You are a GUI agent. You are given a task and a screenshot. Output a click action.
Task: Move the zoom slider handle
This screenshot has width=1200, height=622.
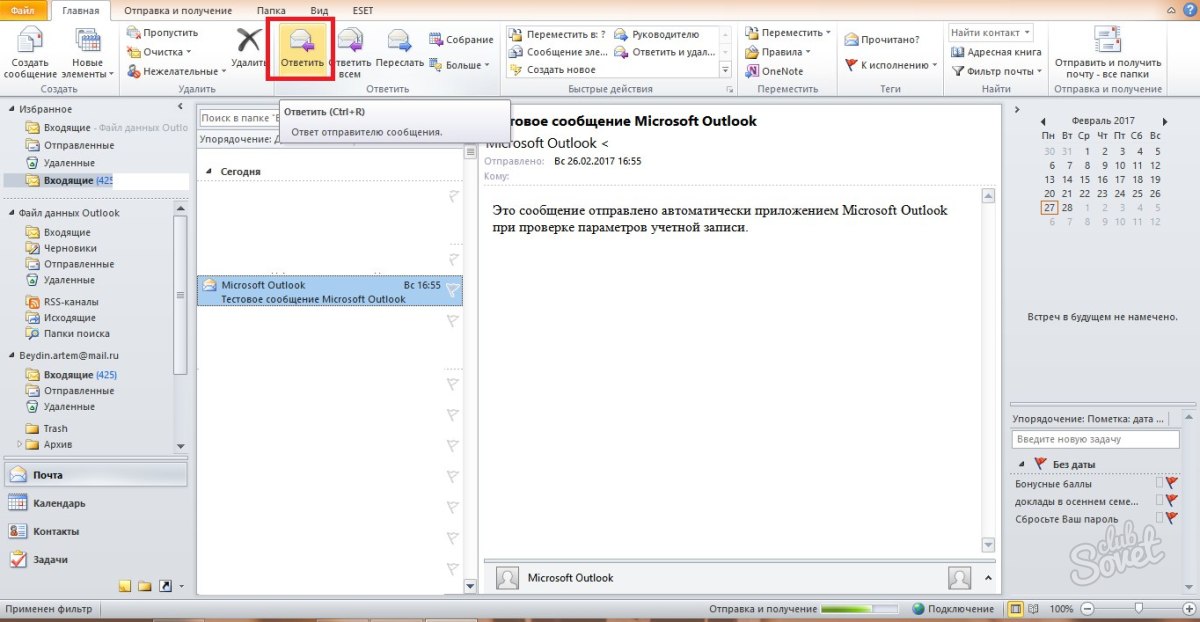(1137, 609)
